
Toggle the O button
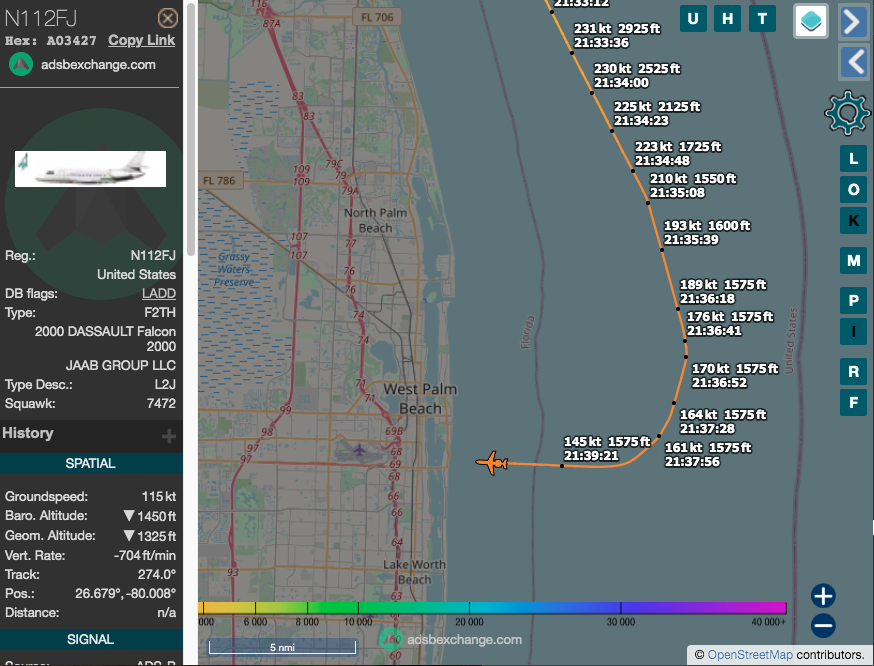click(x=853, y=189)
